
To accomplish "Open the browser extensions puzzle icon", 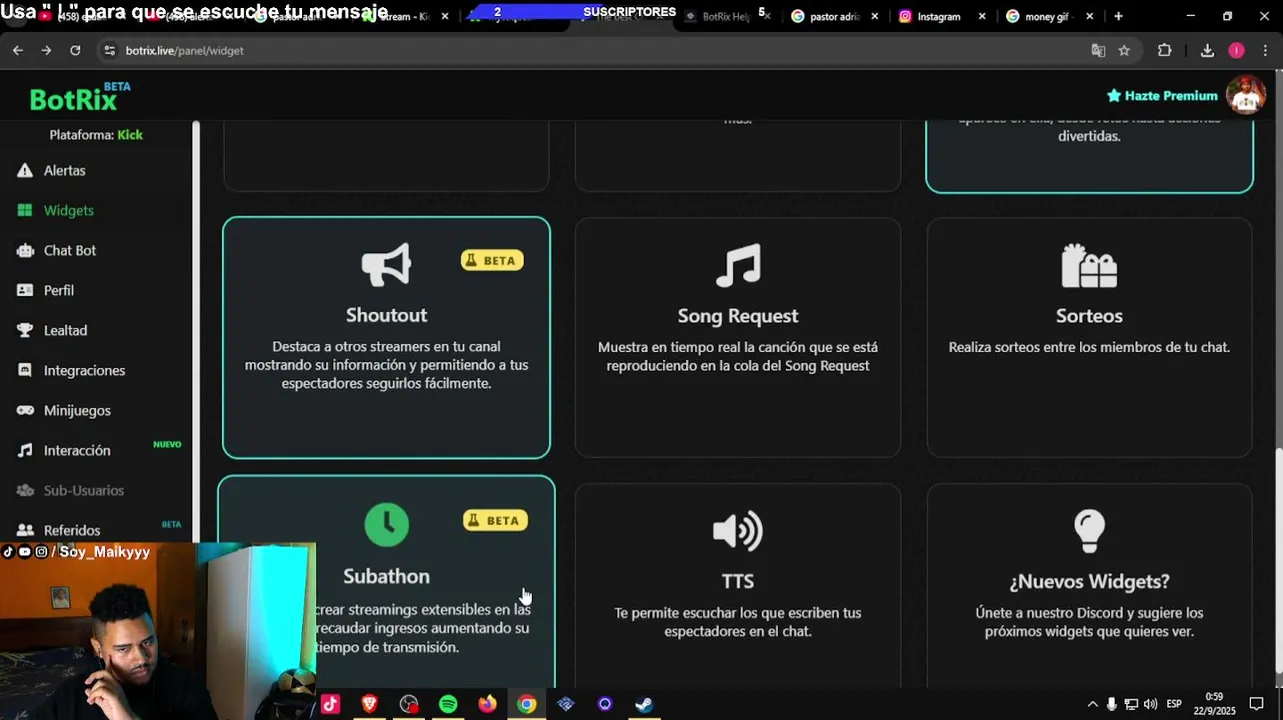I will coord(1164,50).
